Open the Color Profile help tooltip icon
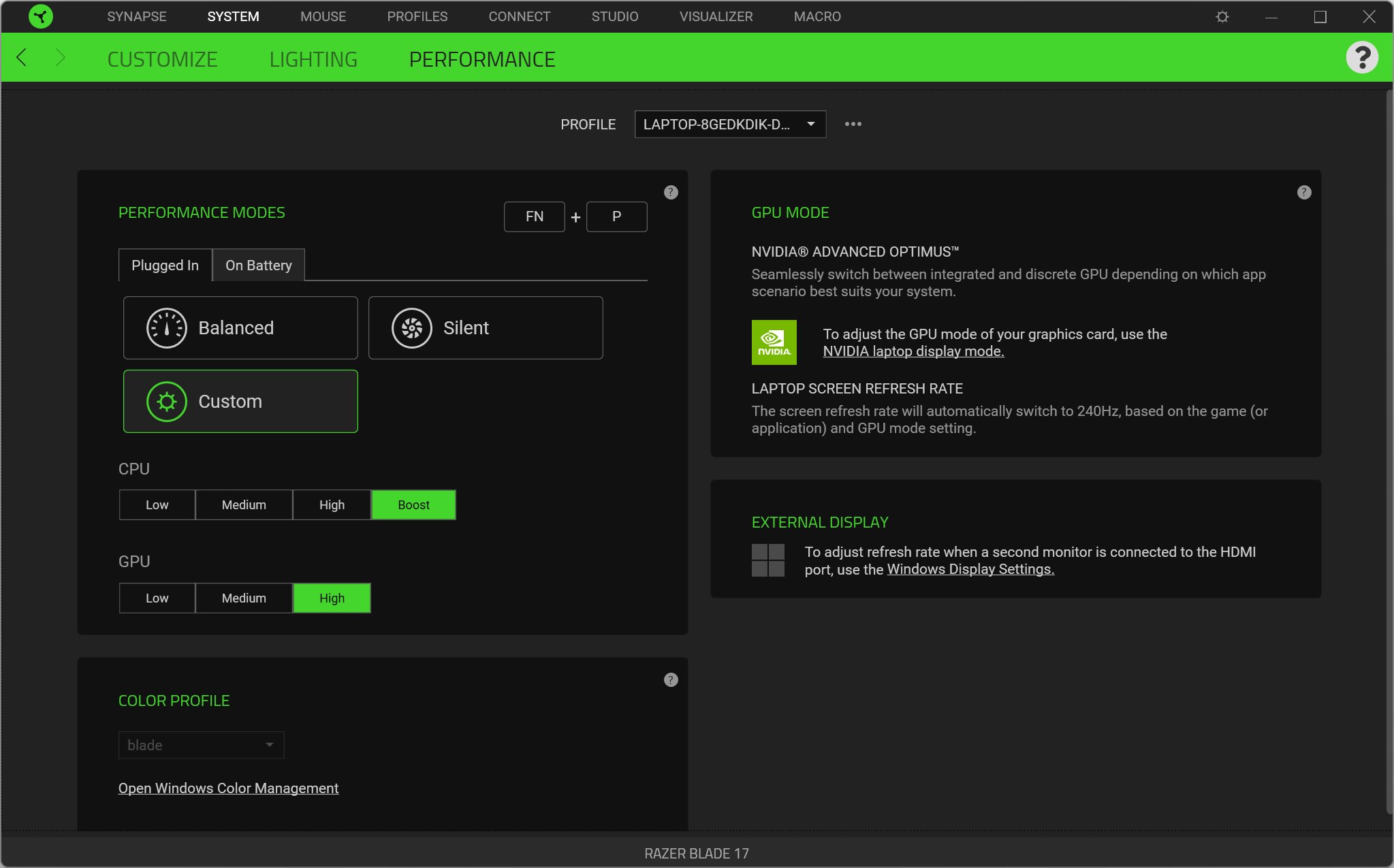This screenshot has height=868, width=1394. [671, 680]
